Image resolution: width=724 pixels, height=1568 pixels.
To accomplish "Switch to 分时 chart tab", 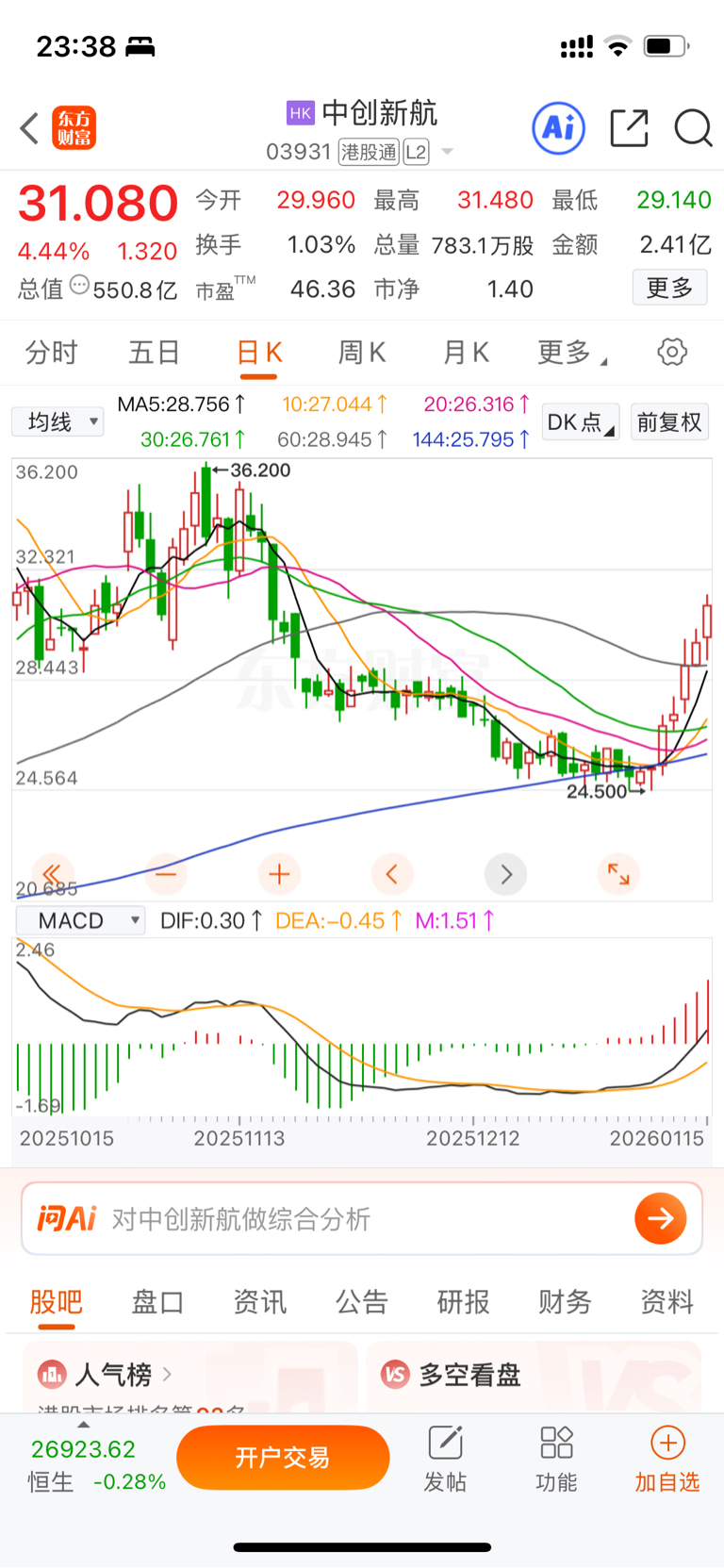I will coord(51,353).
